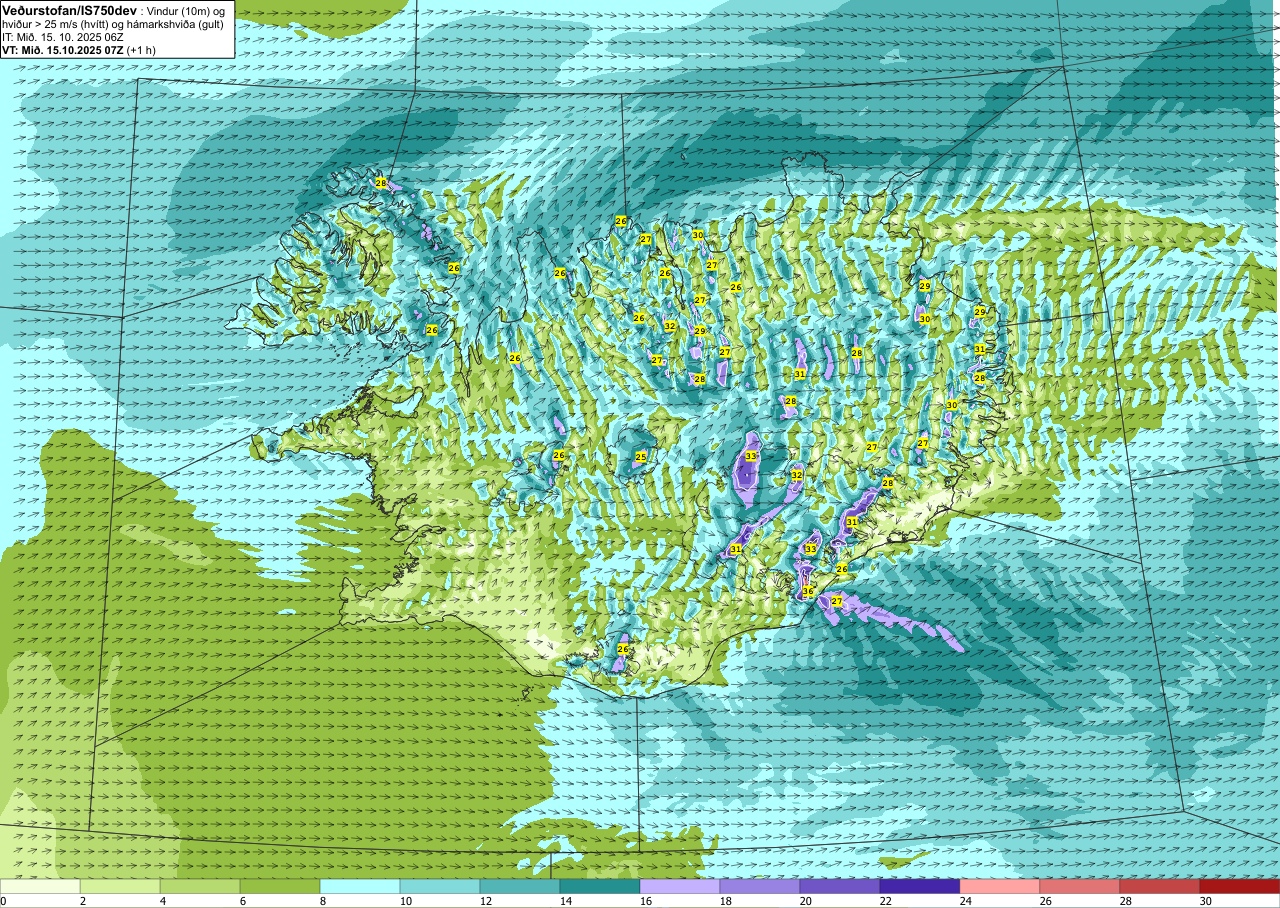Viewport: 1280px width, 908px height.
Task: Click the legend scale tick label 18
Action: (x=725, y=901)
